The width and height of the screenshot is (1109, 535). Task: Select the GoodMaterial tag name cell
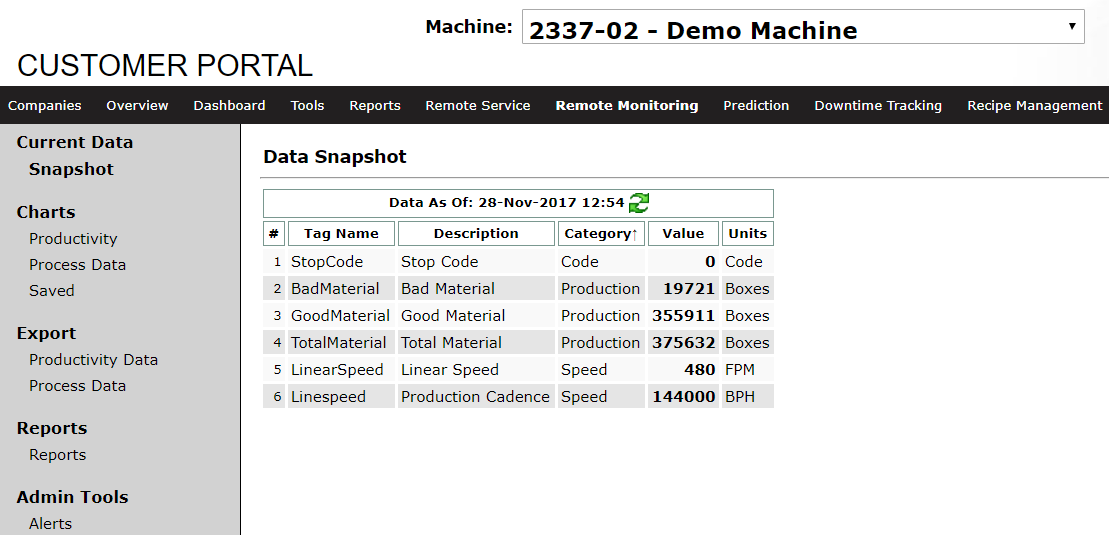pos(342,316)
